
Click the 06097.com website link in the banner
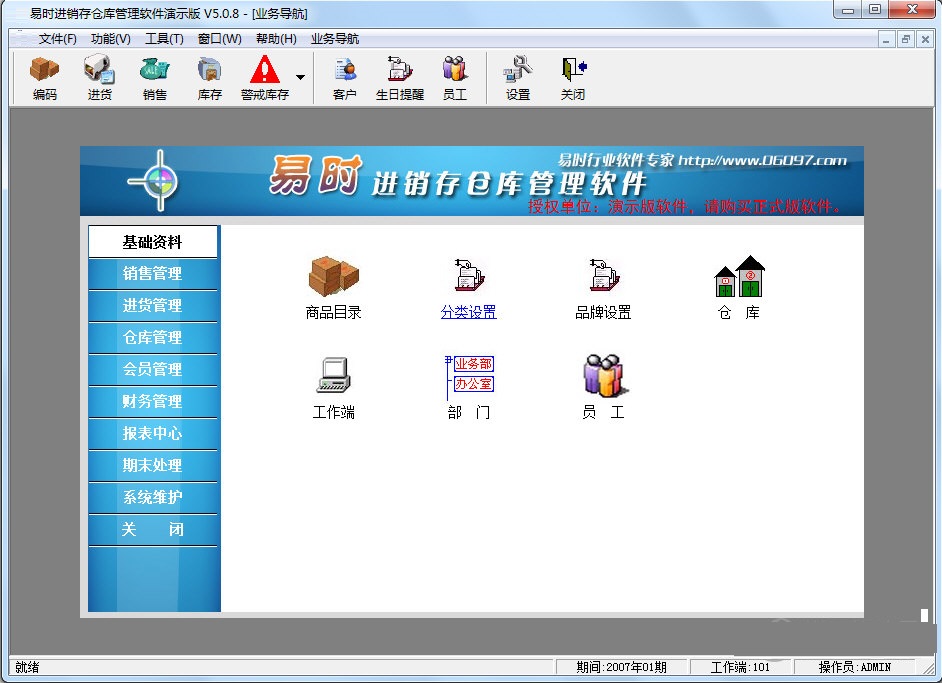(762, 160)
